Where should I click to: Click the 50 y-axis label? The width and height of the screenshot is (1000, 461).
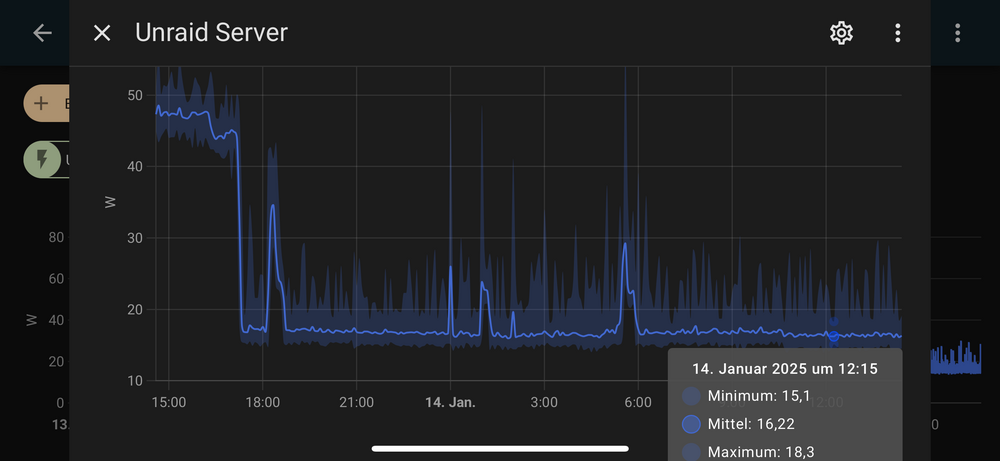pyautogui.click(x=135, y=95)
